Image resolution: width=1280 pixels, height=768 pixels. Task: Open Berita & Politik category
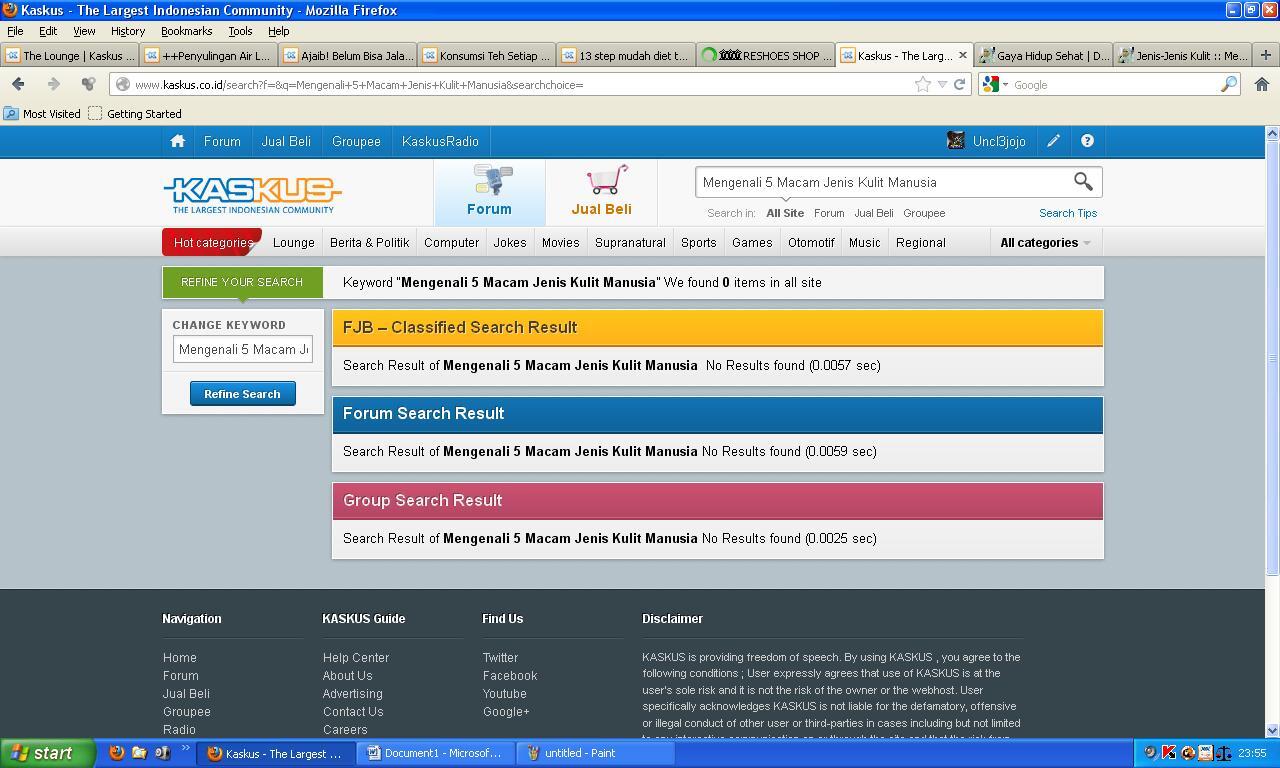tap(369, 242)
